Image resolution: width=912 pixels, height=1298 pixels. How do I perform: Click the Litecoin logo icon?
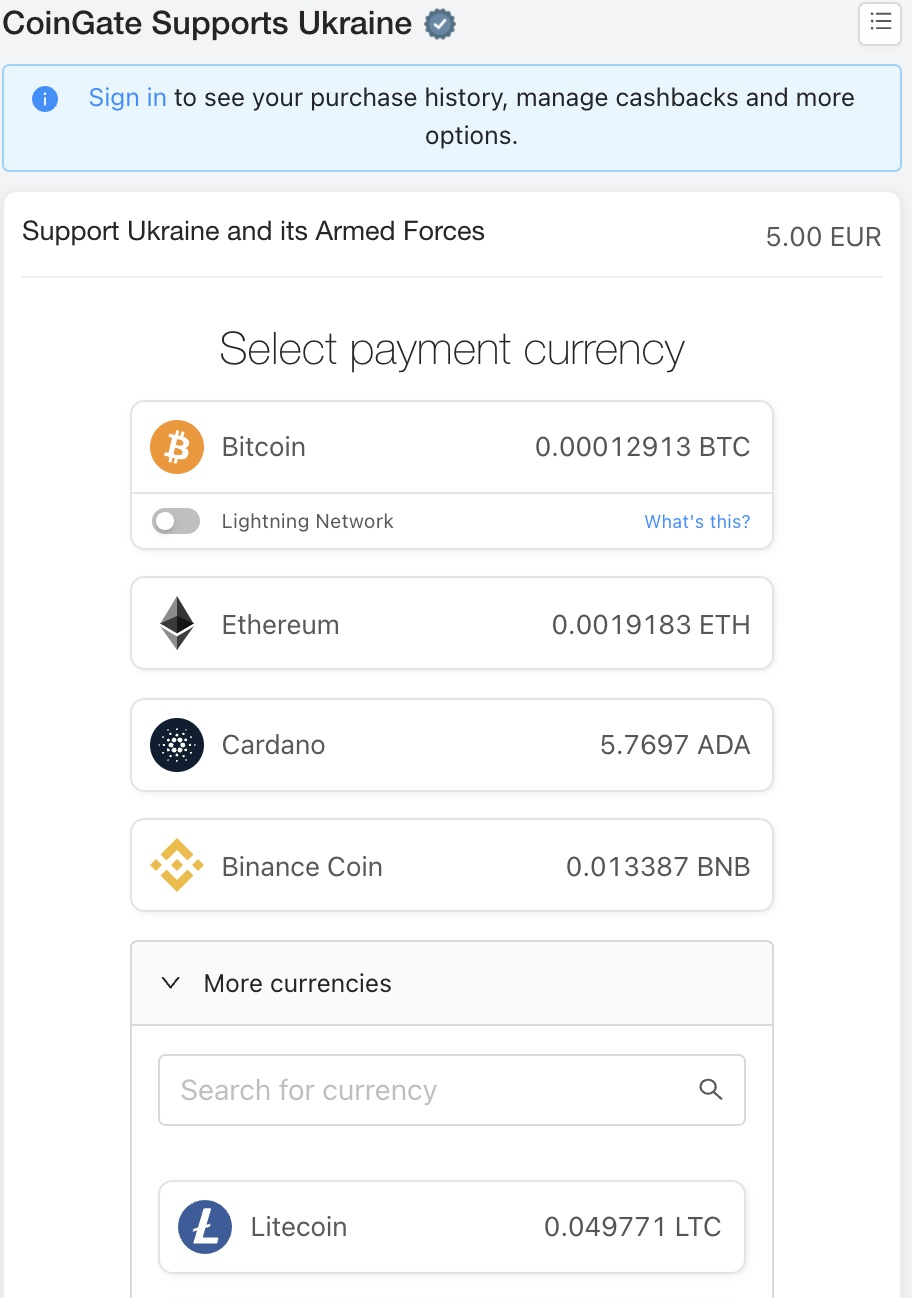pyautogui.click(x=205, y=1227)
